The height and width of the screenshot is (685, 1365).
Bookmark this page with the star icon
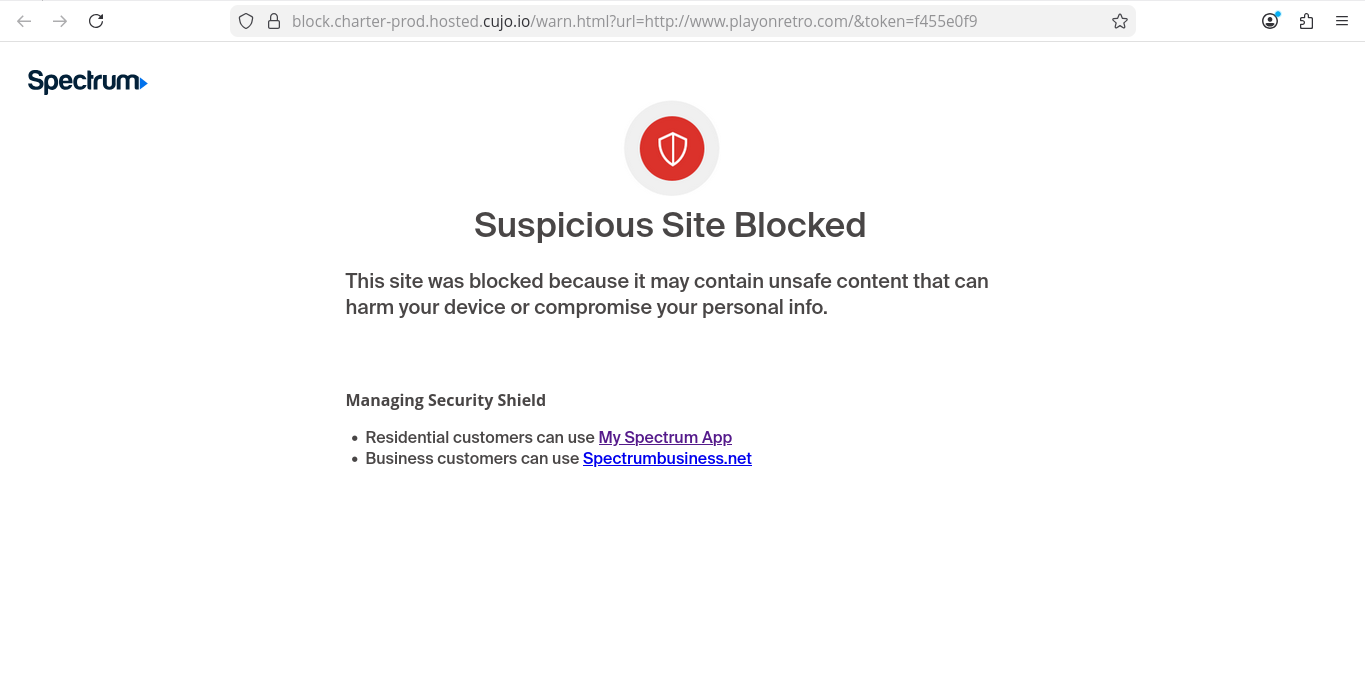coord(1120,21)
